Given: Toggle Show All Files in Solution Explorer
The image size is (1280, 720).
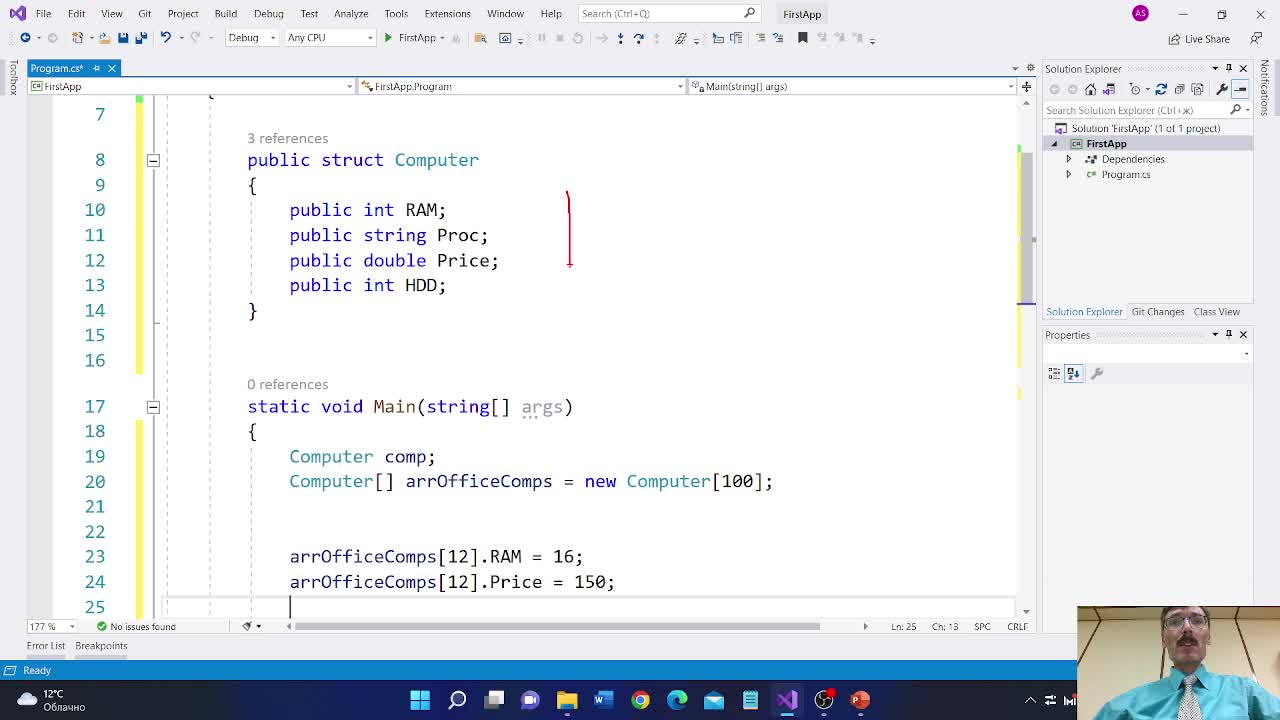Looking at the screenshot, I should point(1197,89).
